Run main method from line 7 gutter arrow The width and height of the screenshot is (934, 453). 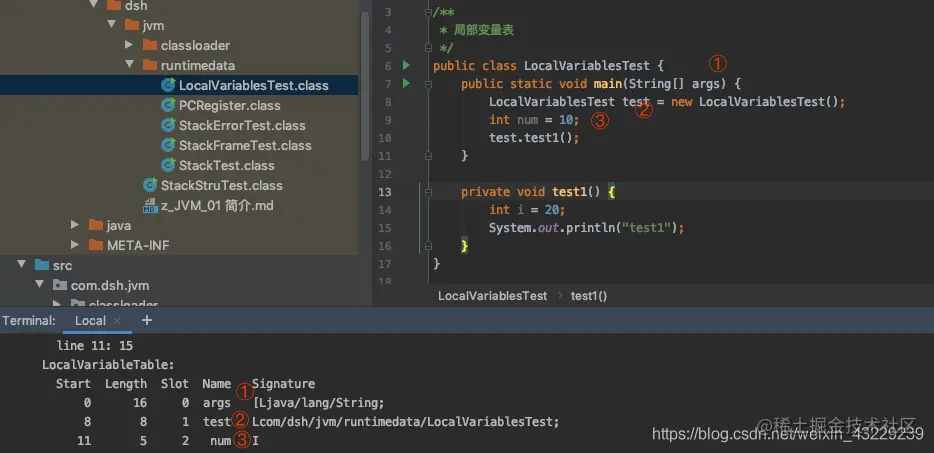coord(406,83)
